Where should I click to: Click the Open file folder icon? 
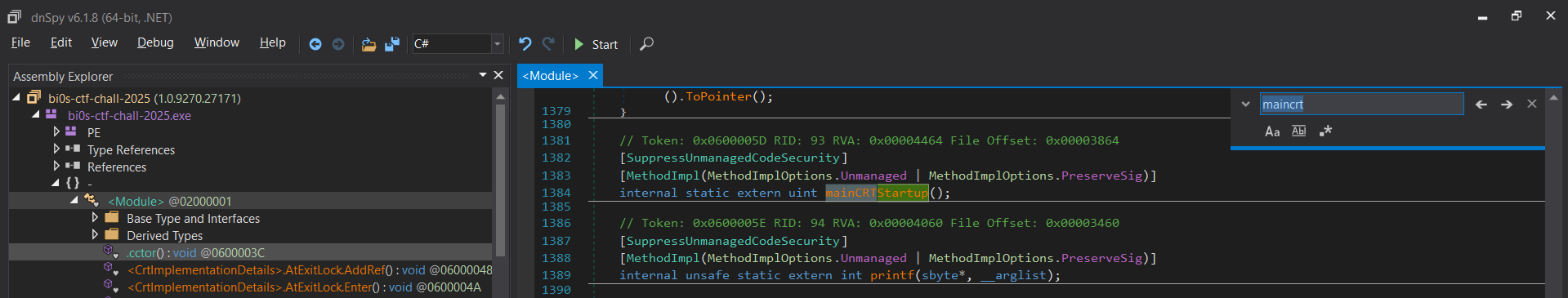click(369, 44)
